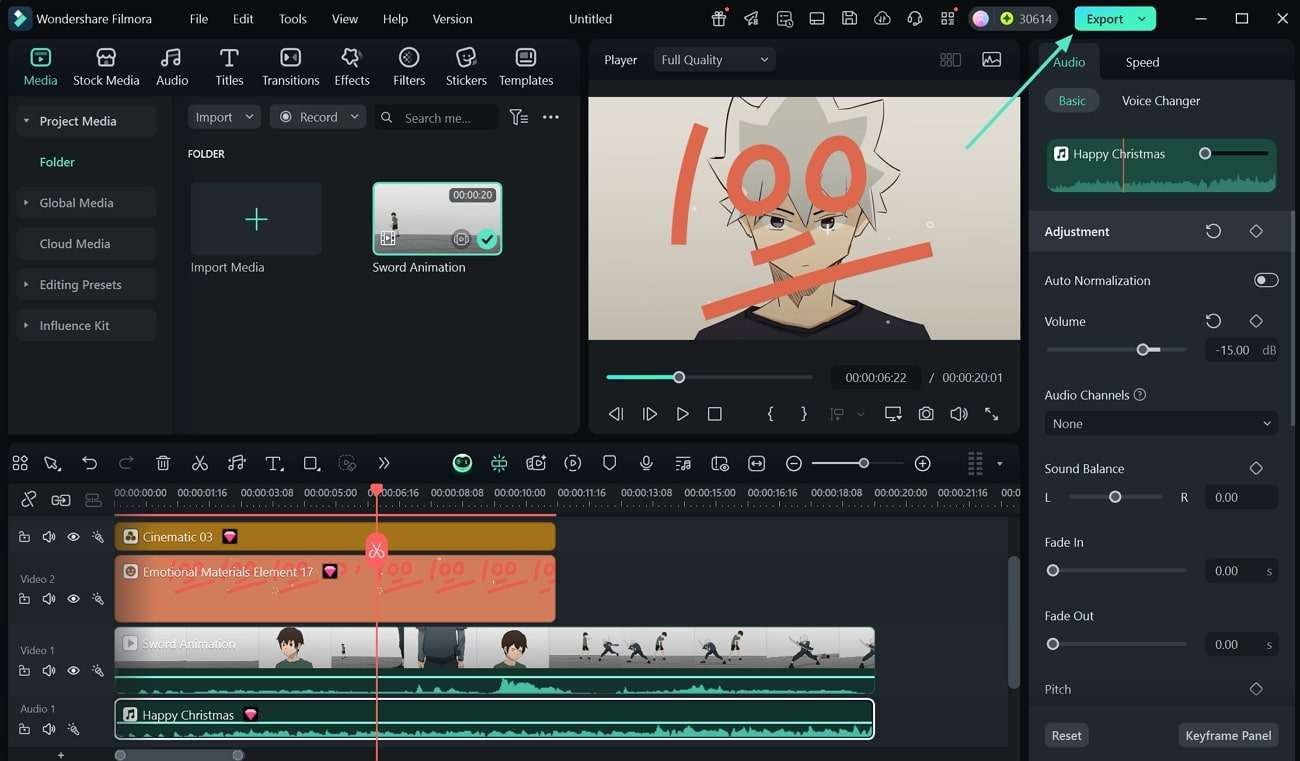Open the Stock Media panel
Image resolution: width=1300 pixels, height=761 pixels.
[x=106, y=67]
